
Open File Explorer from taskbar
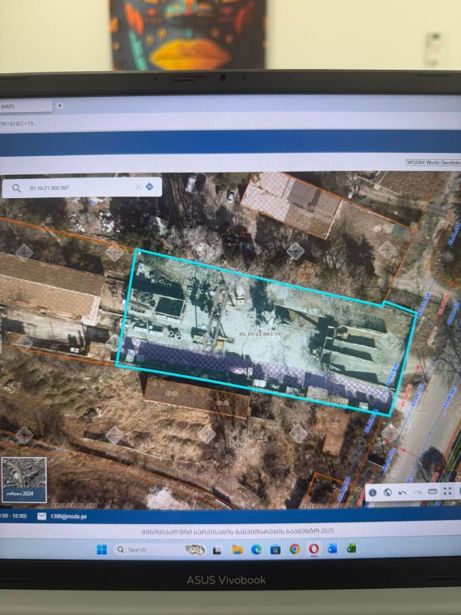pos(237,549)
